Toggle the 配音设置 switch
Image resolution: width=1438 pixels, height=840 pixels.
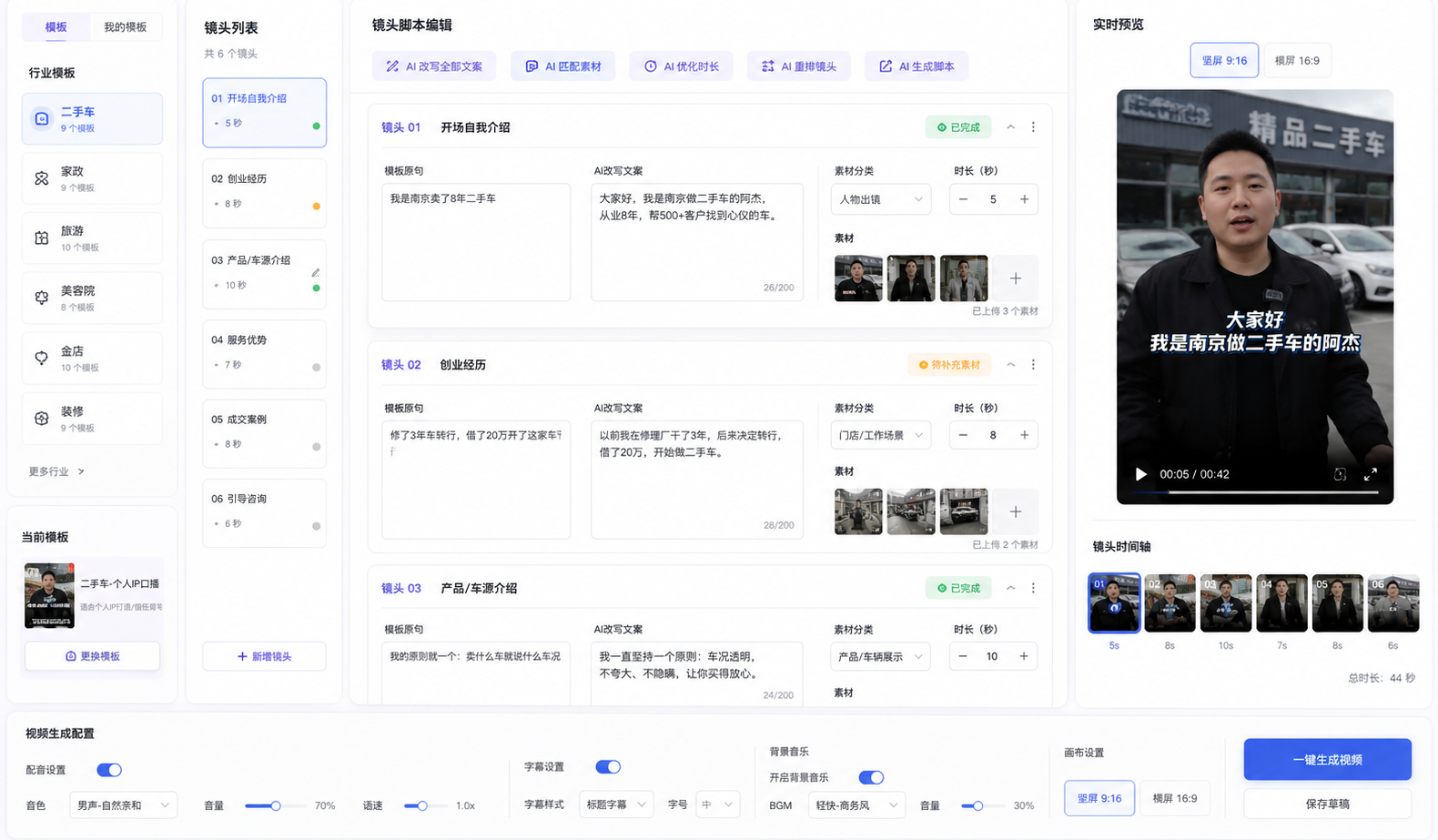[109, 770]
